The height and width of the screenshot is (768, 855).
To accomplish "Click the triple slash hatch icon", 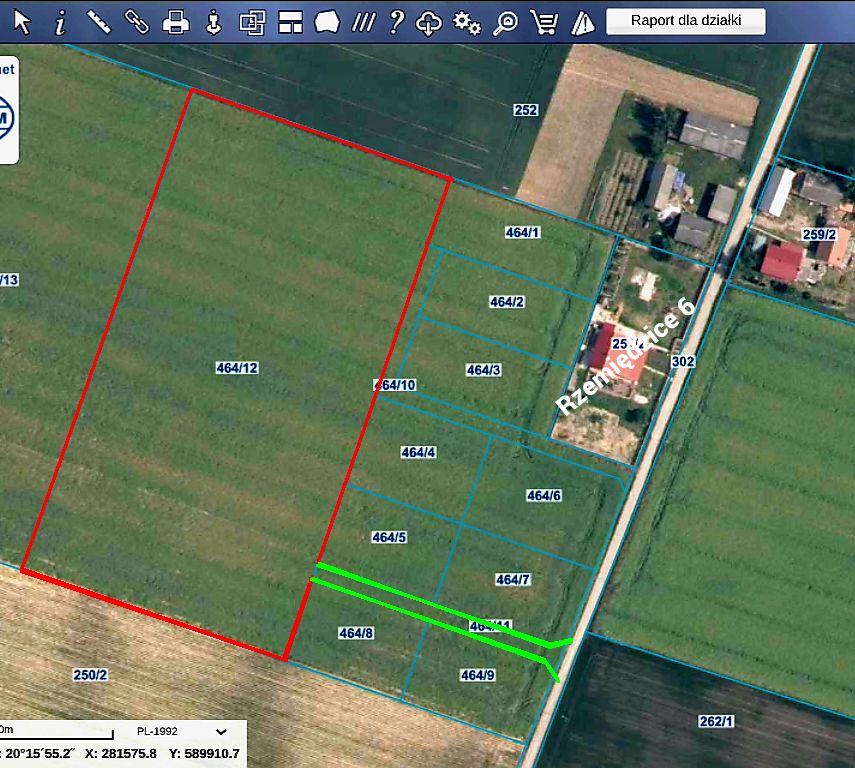I will point(363,23).
